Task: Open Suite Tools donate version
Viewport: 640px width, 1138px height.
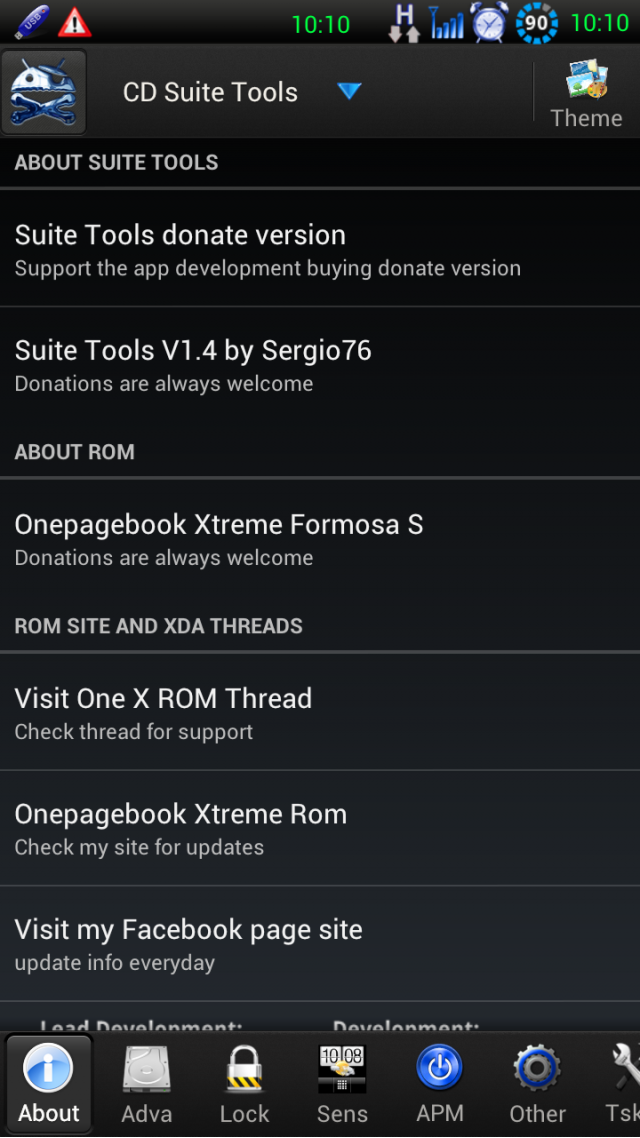Action: pos(320,248)
